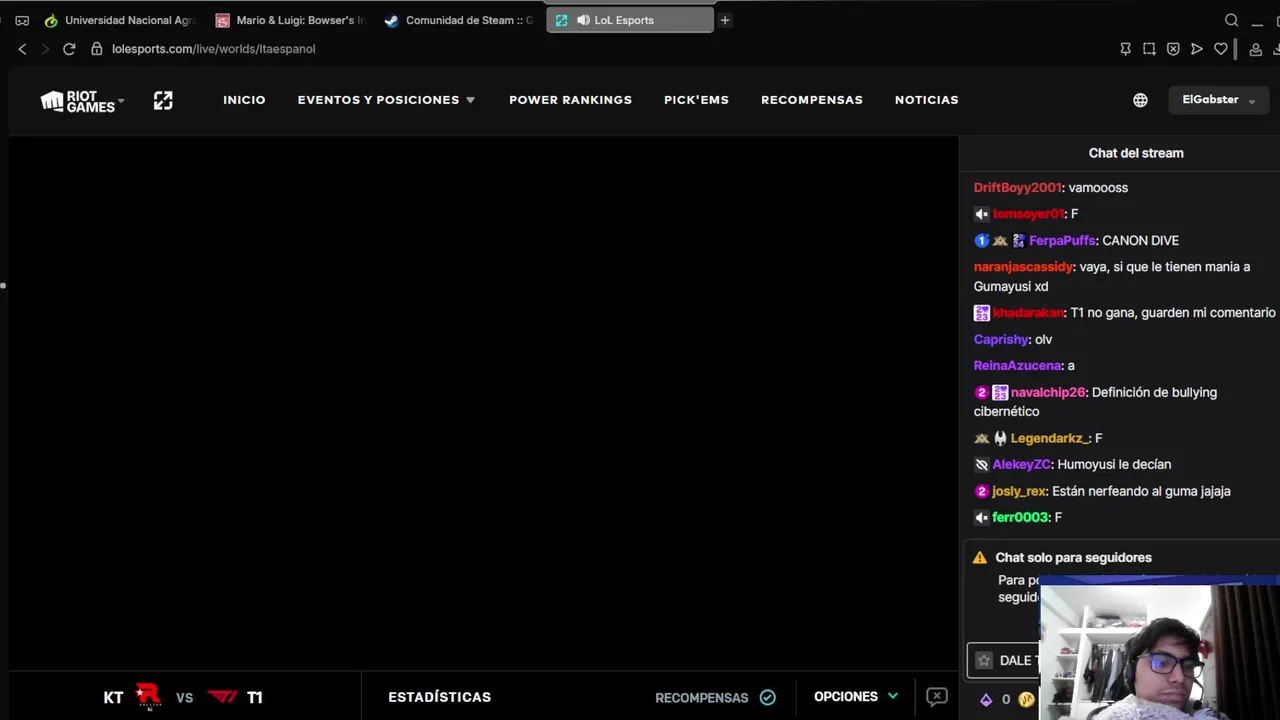Click username naranjascassidy in chat
This screenshot has height=720, width=1280.
pyautogui.click(x=1023, y=267)
